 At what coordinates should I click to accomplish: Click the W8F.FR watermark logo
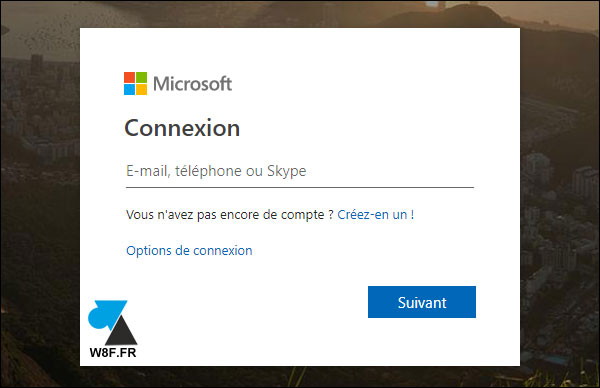pyautogui.click(x=113, y=329)
